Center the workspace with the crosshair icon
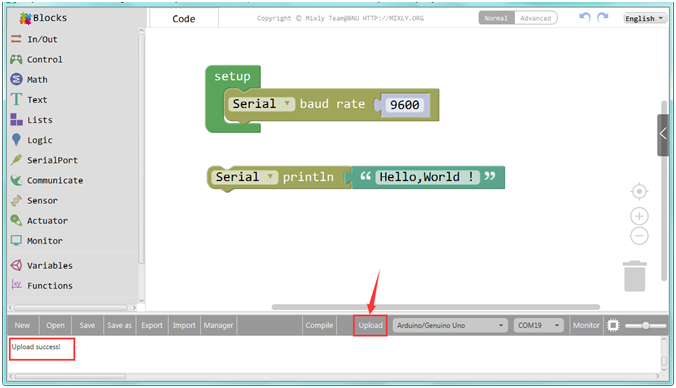Image resolution: width=676 pixels, height=388 pixels. tap(639, 191)
